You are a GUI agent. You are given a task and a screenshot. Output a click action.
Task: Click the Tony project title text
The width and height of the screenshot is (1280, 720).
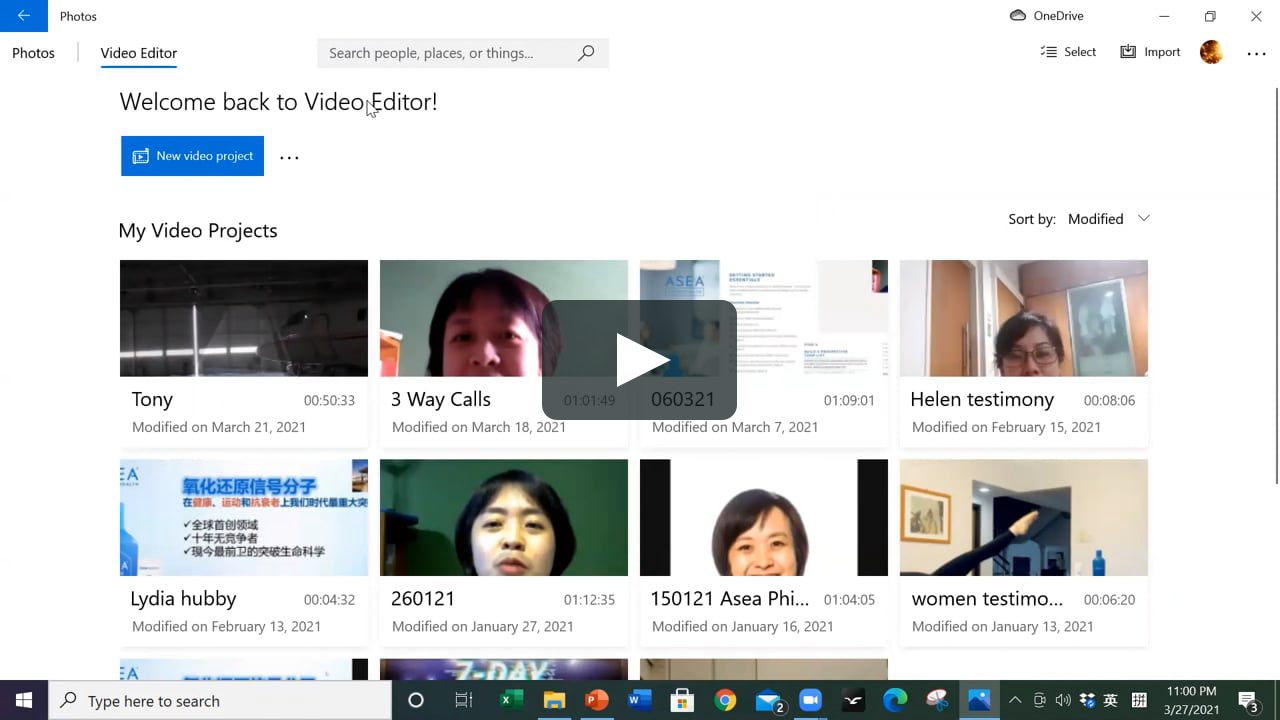click(x=152, y=399)
